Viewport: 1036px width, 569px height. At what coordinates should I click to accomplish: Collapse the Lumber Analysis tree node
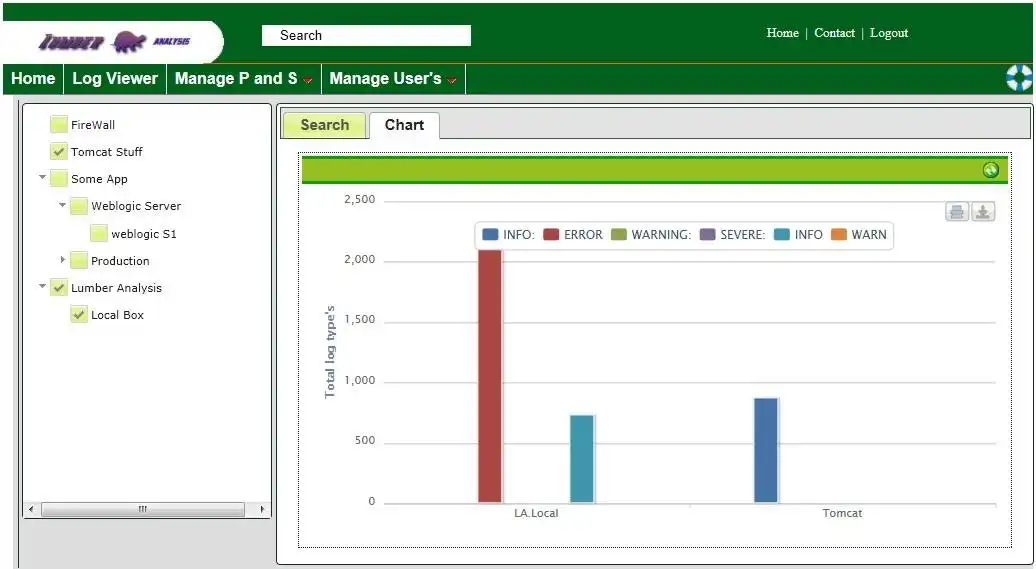(42, 286)
